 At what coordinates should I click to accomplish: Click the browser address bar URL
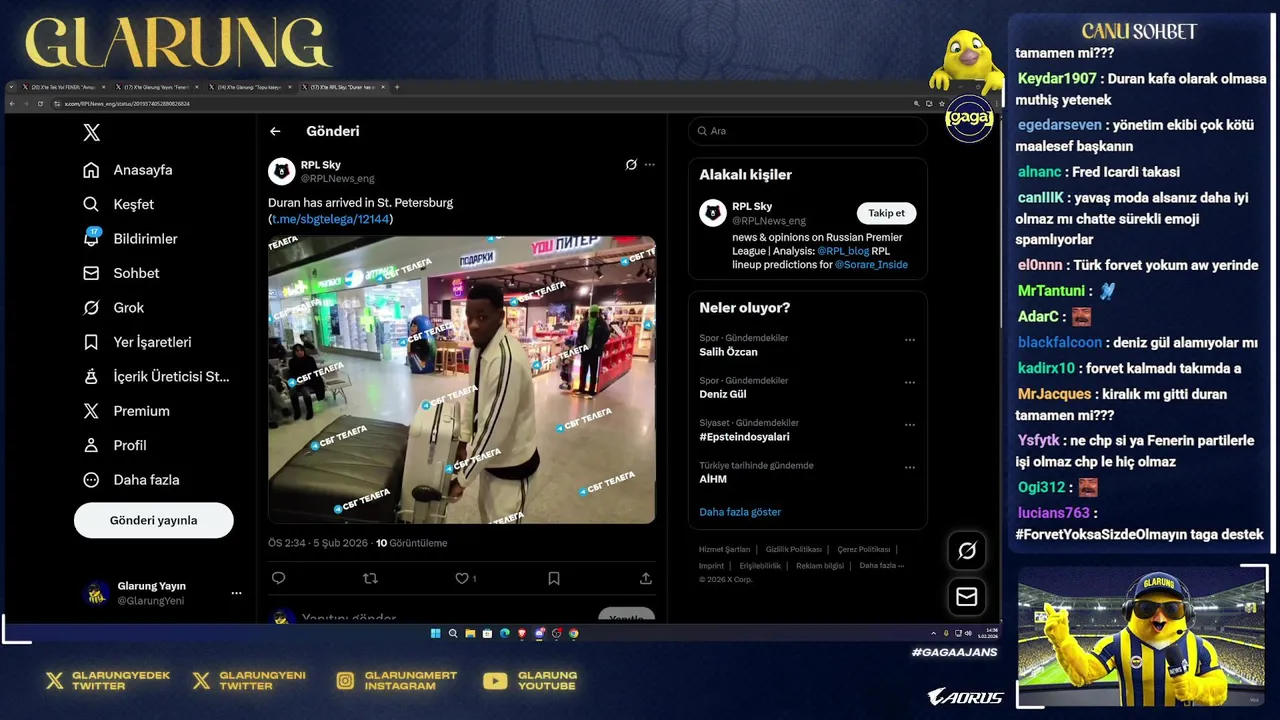click(x=127, y=103)
